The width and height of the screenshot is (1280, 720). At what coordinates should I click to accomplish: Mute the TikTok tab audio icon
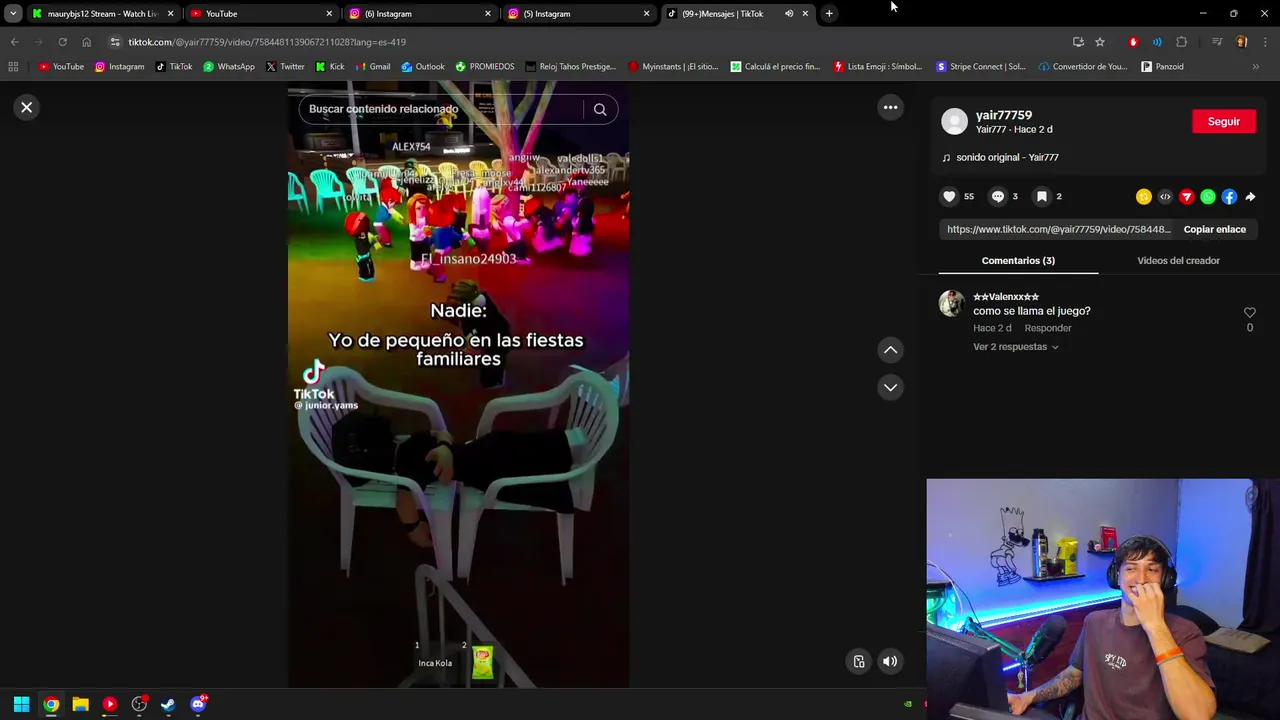(789, 14)
